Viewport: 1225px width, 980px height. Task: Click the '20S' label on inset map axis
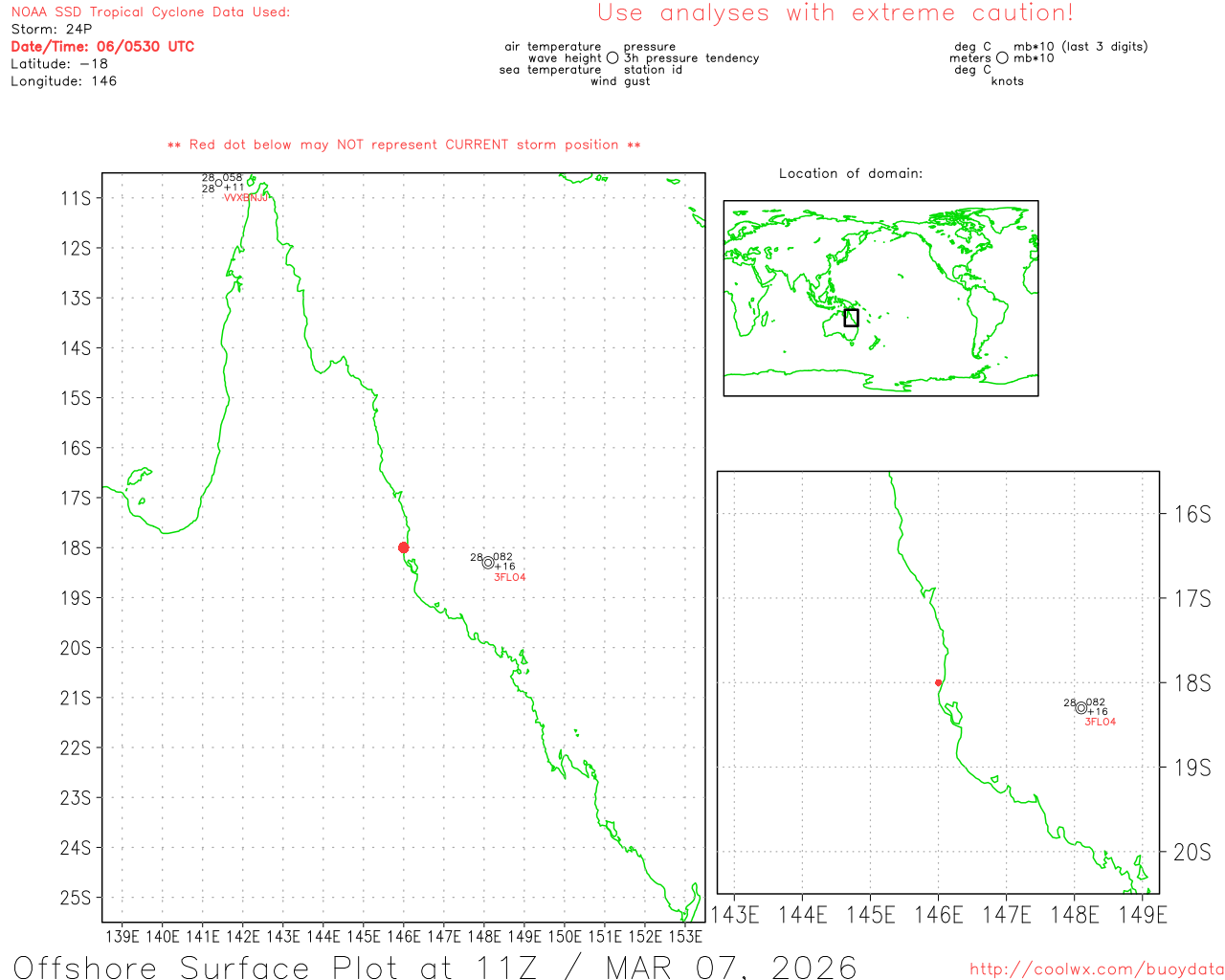pyautogui.click(x=1192, y=852)
